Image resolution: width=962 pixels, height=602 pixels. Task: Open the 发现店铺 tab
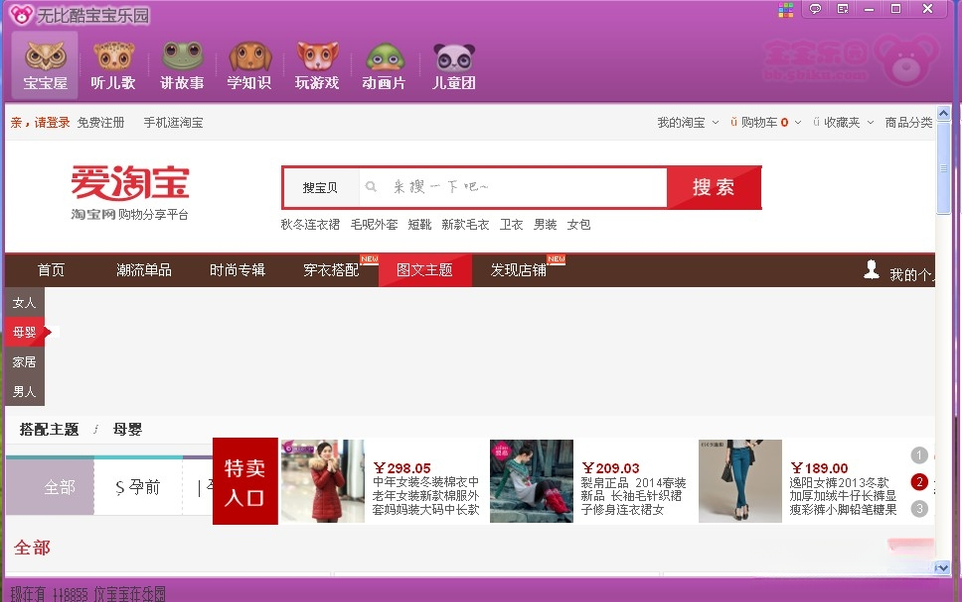[x=518, y=270]
